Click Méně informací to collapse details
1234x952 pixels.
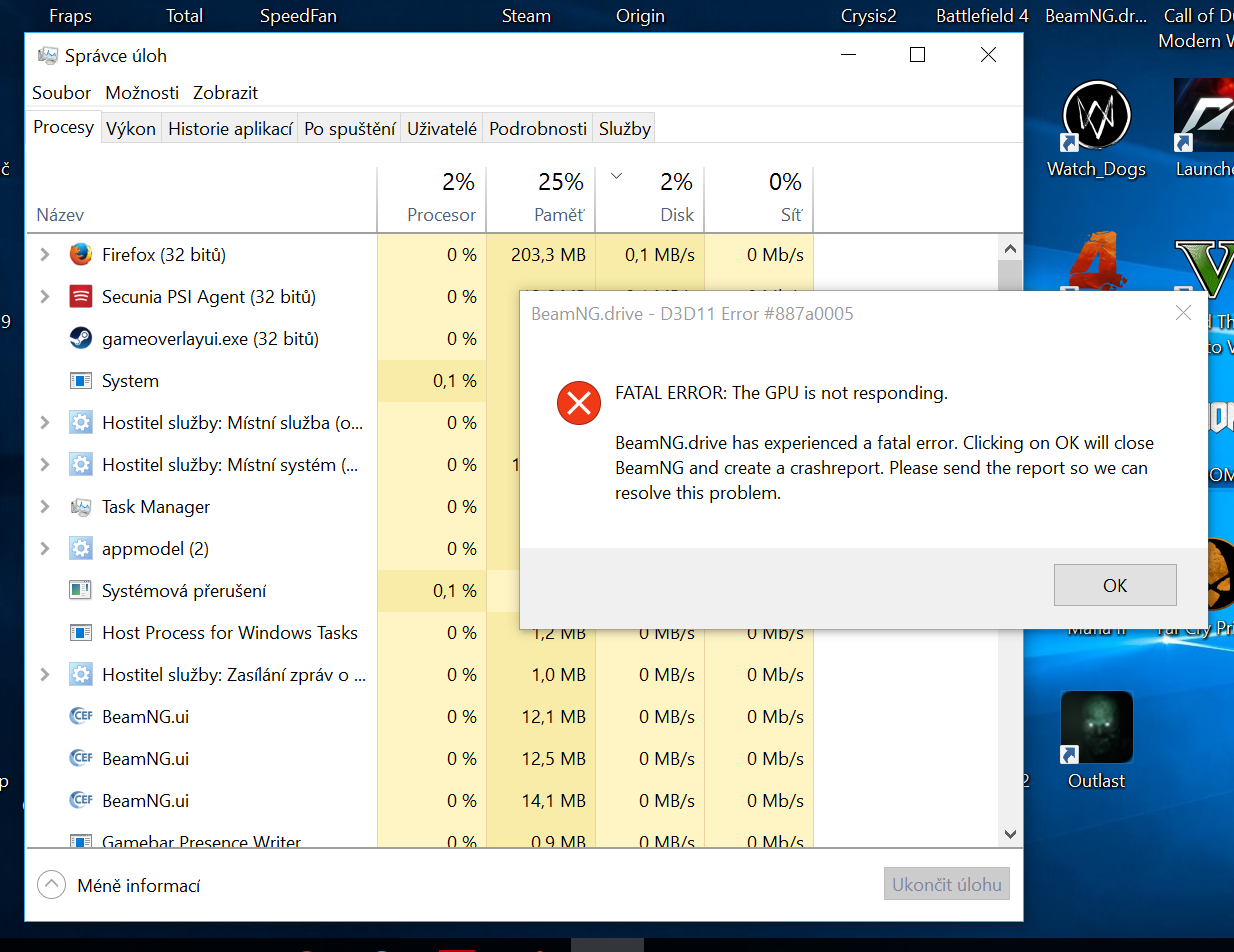coord(139,886)
